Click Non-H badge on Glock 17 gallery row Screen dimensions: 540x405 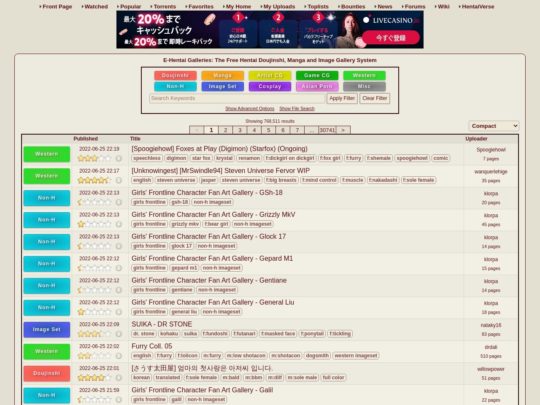click(x=46, y=242)
